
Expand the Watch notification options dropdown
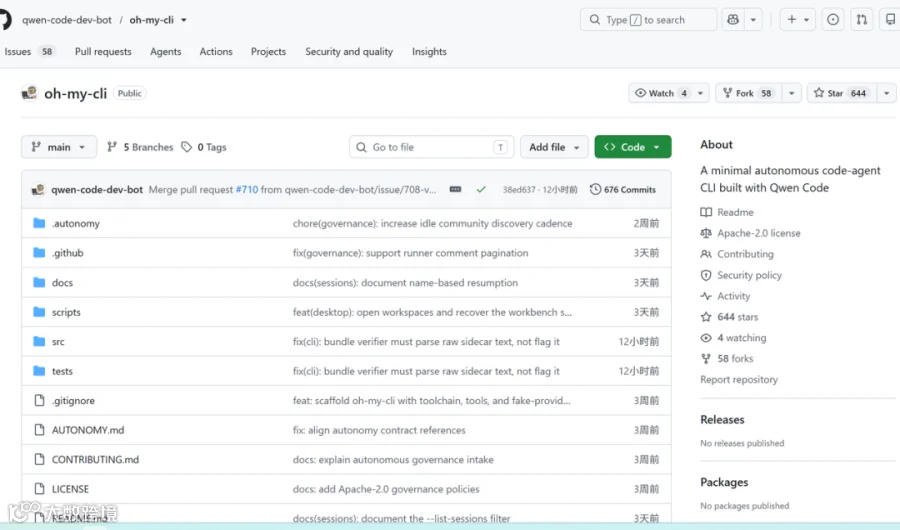700,93
